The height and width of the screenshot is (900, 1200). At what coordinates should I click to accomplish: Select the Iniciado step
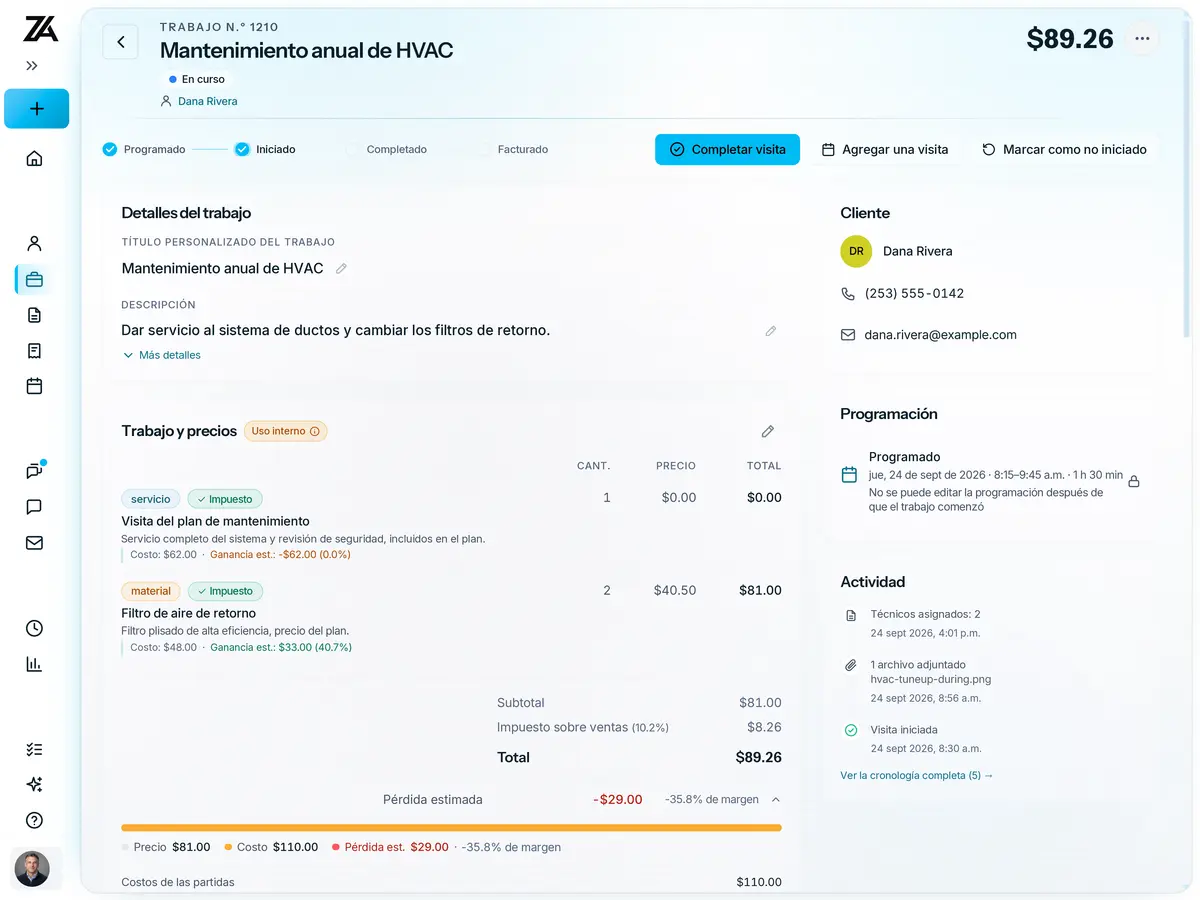point(265,149)
